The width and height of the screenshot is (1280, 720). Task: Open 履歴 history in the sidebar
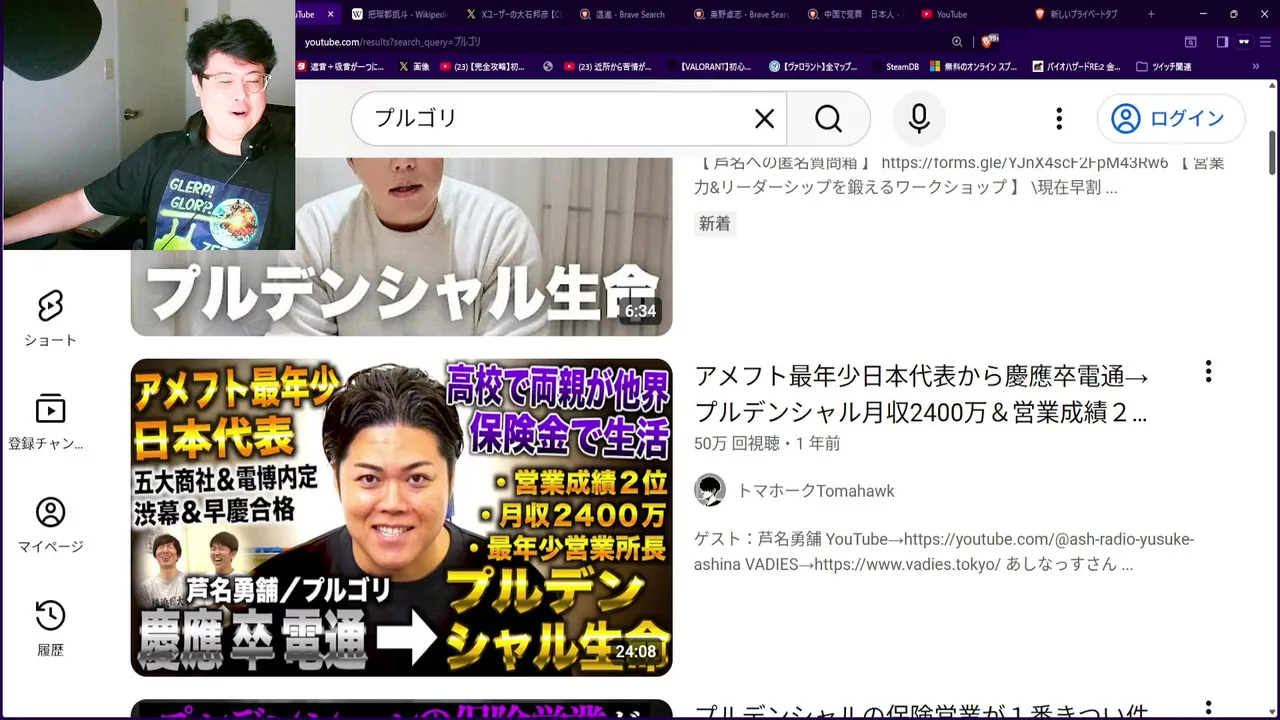(50, 629)
